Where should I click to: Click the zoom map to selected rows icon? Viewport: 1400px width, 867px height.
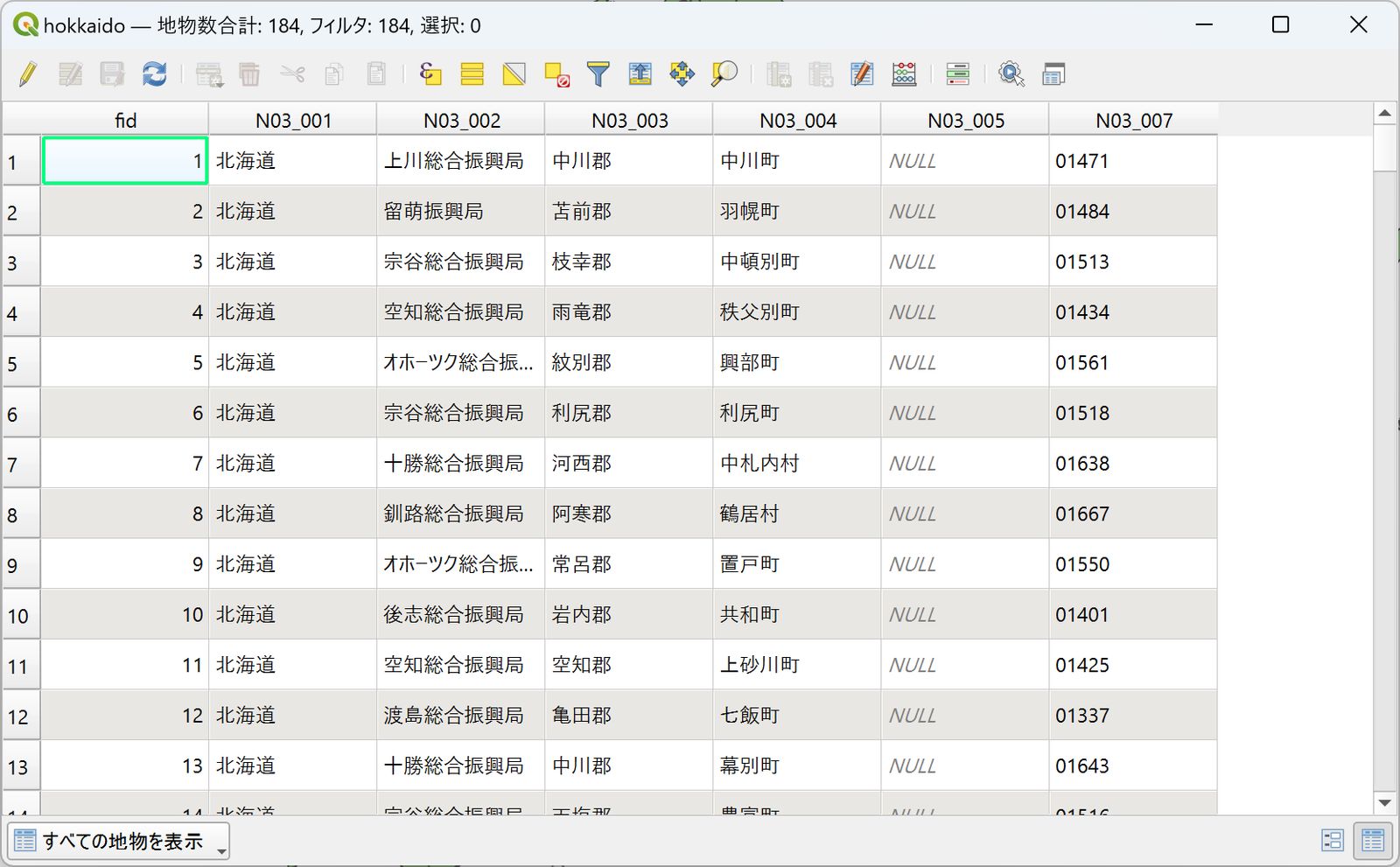(724, 74)
